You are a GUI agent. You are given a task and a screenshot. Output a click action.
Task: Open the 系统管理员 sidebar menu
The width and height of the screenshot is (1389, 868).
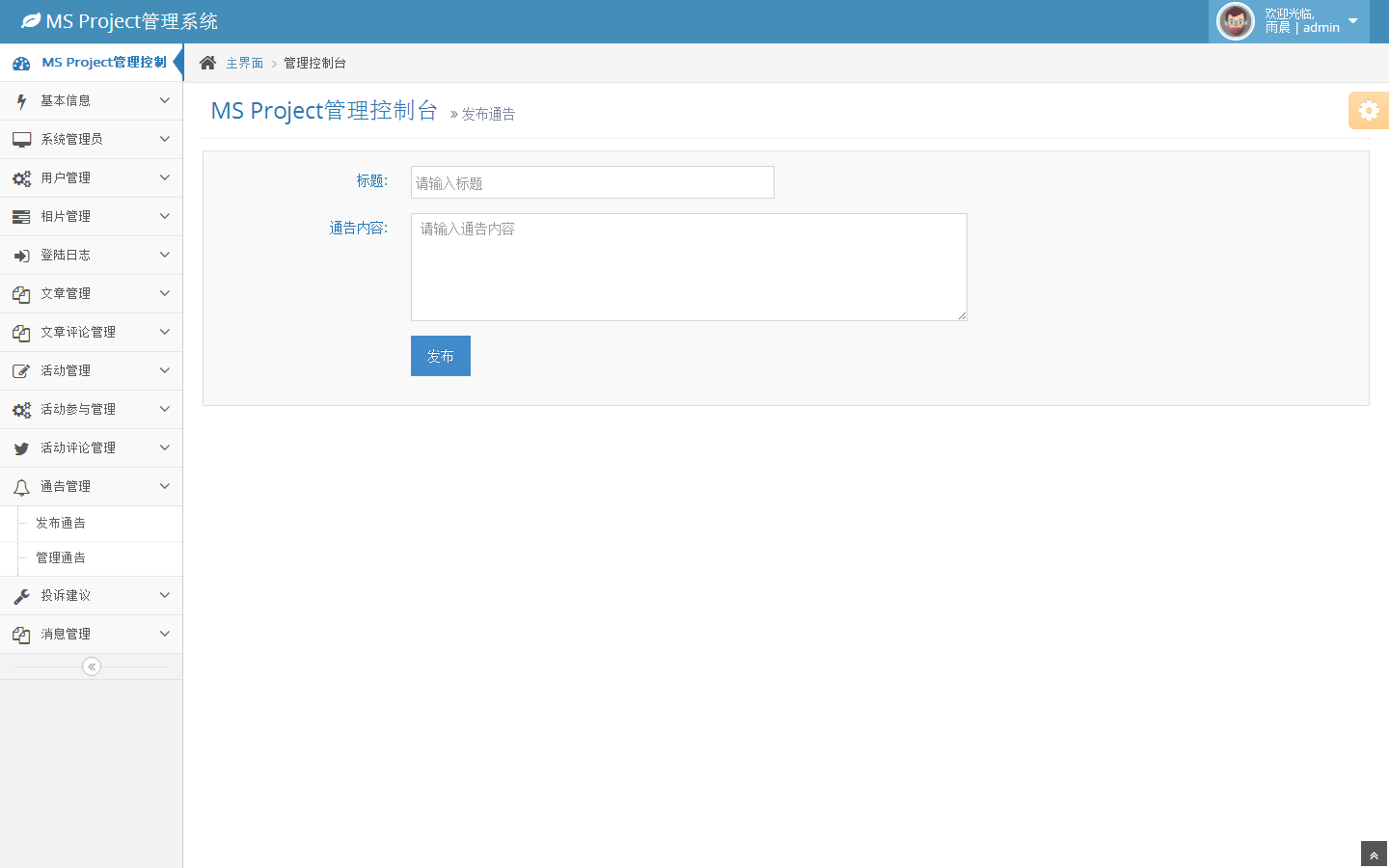[71, 139]
